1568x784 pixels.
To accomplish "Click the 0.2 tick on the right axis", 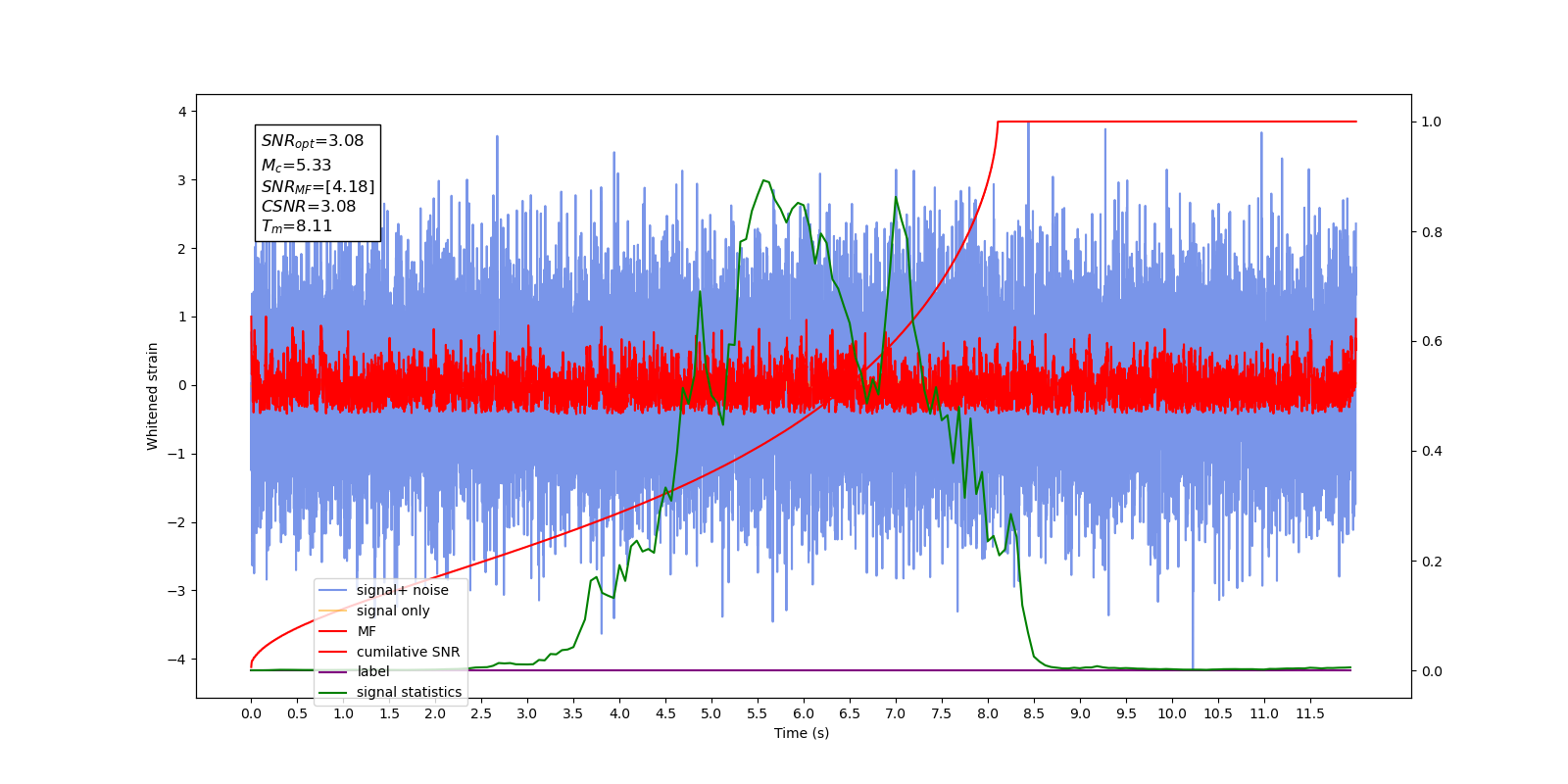I will (1432, 562).
